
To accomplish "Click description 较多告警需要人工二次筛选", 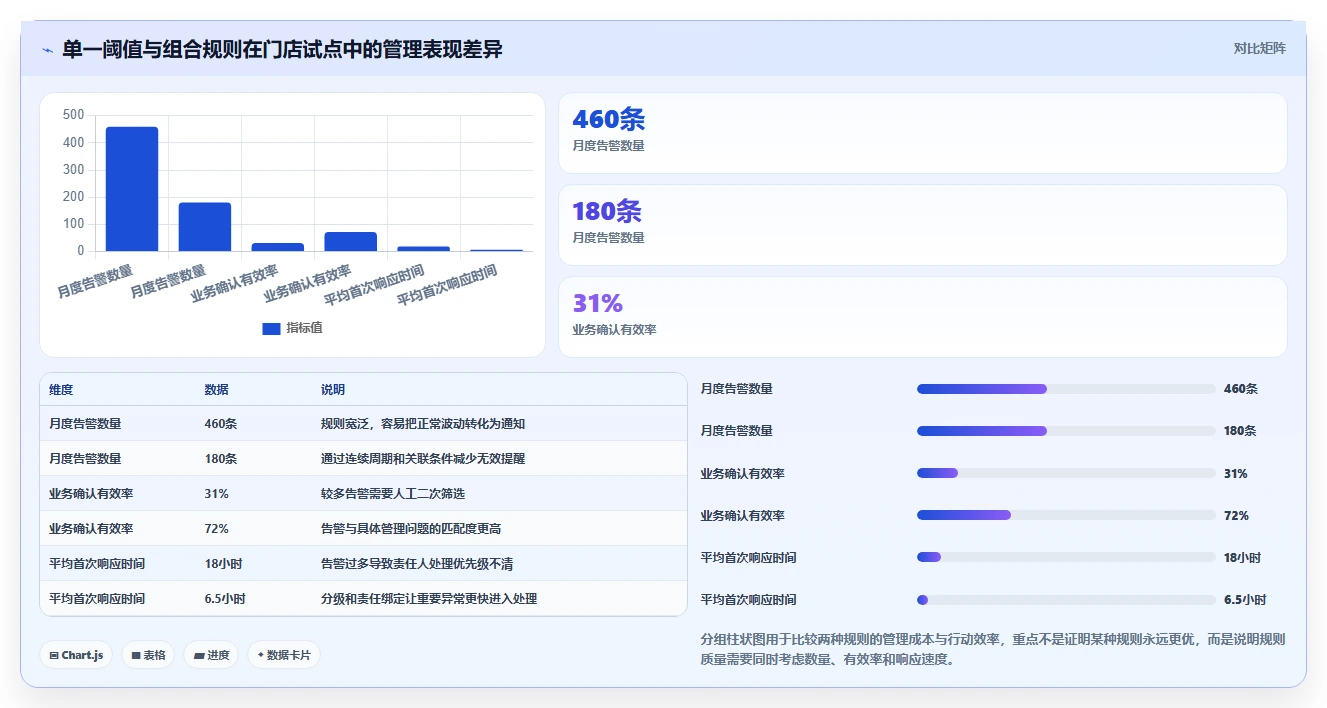I will click(393, 494).
